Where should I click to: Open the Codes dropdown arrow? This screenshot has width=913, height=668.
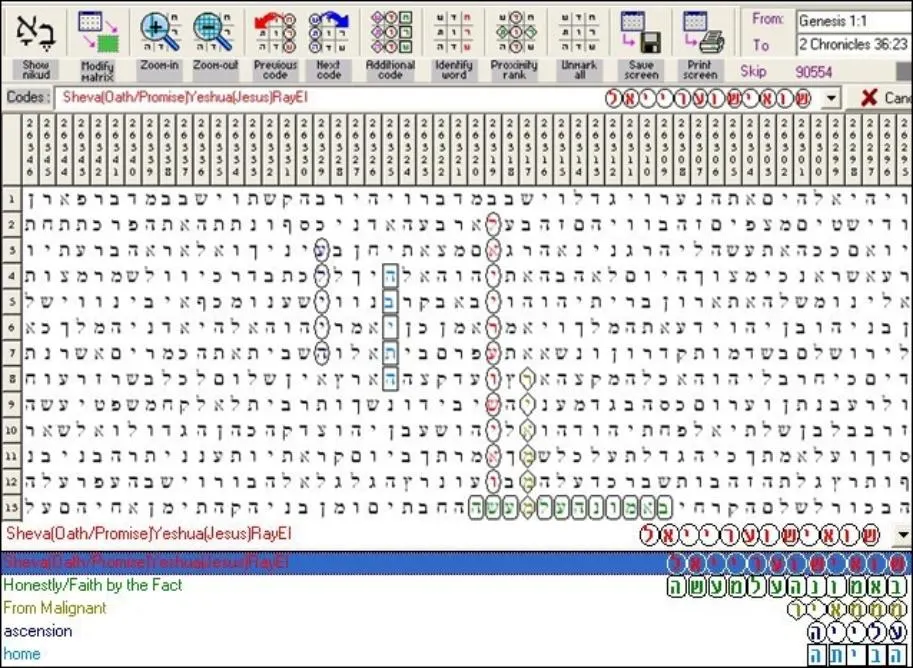pos(831,98)
